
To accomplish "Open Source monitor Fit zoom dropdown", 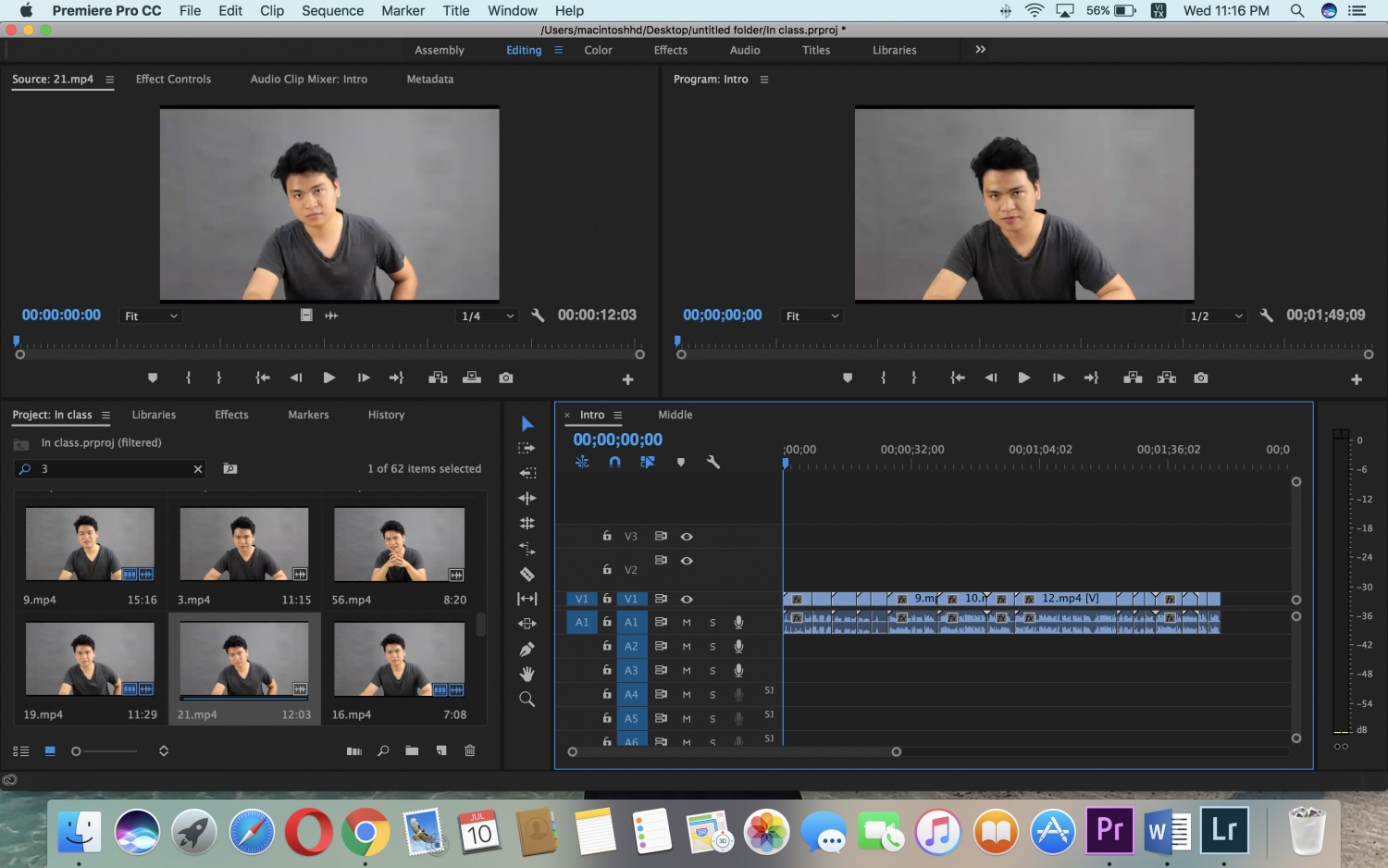I will click(x=151, y=316).
